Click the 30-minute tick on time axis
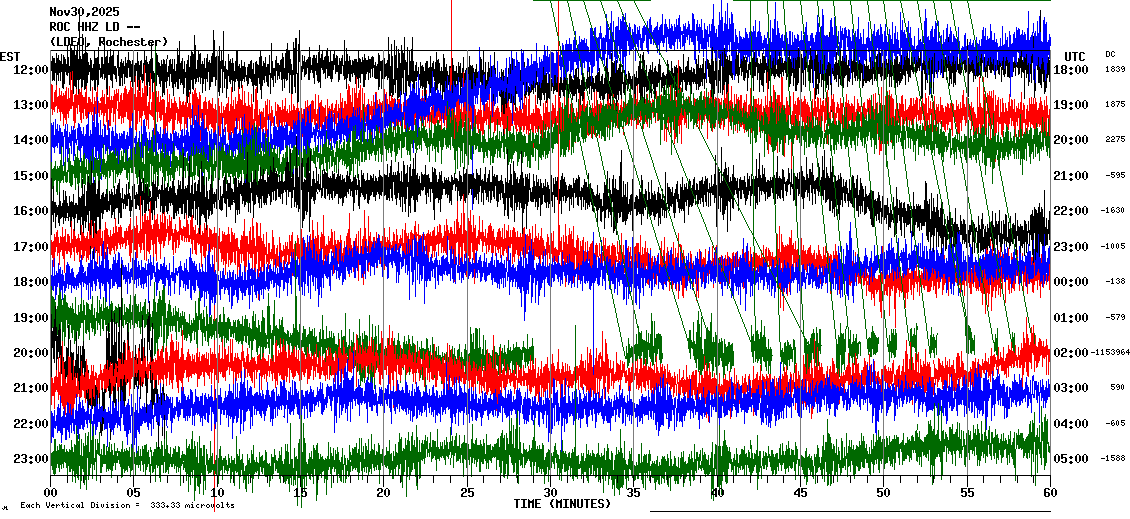This screenshot has height=519, width=1130. tap(550, 493)
